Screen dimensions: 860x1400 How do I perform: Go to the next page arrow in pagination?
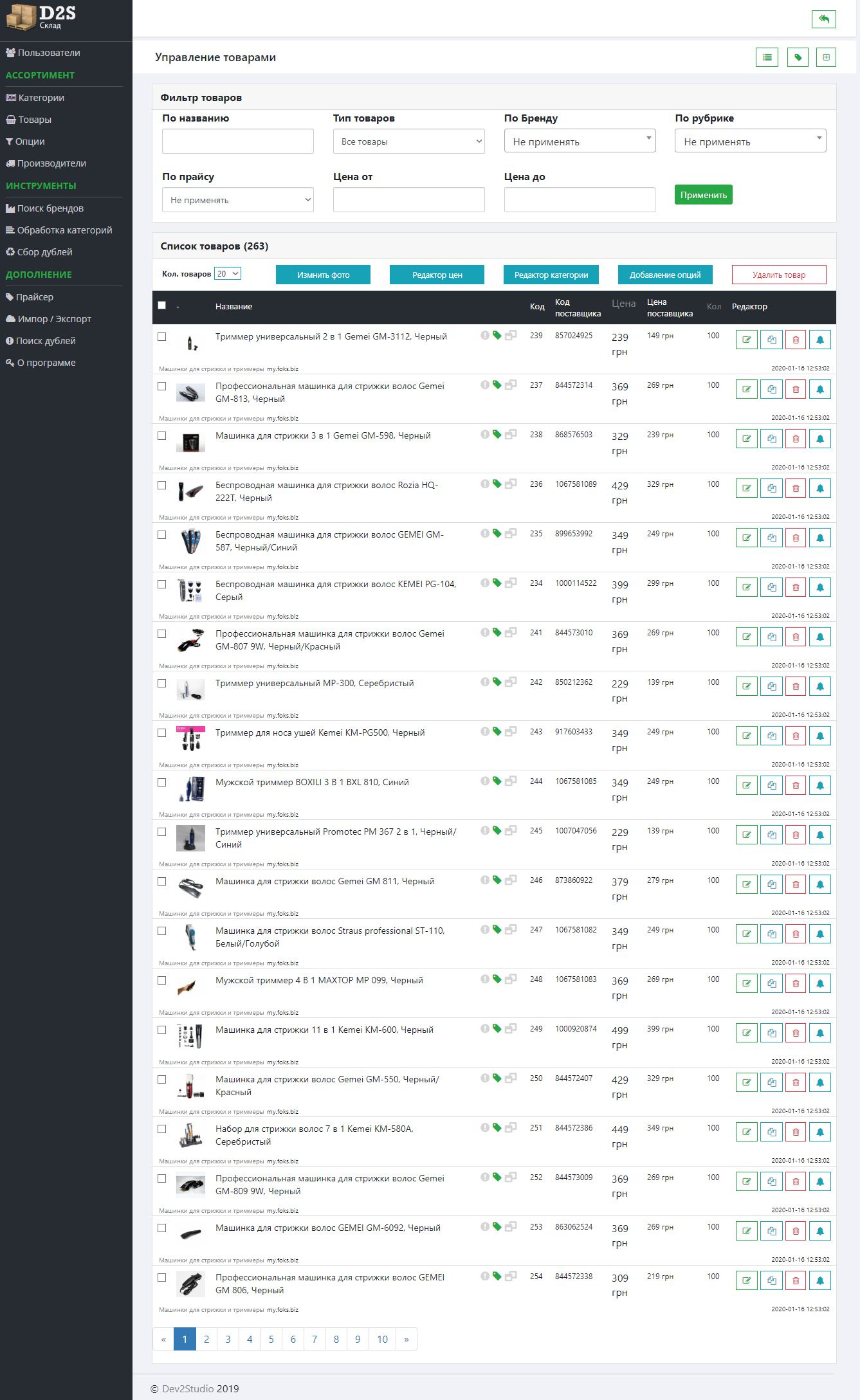pyautogui.click(x=407, y=1339)
